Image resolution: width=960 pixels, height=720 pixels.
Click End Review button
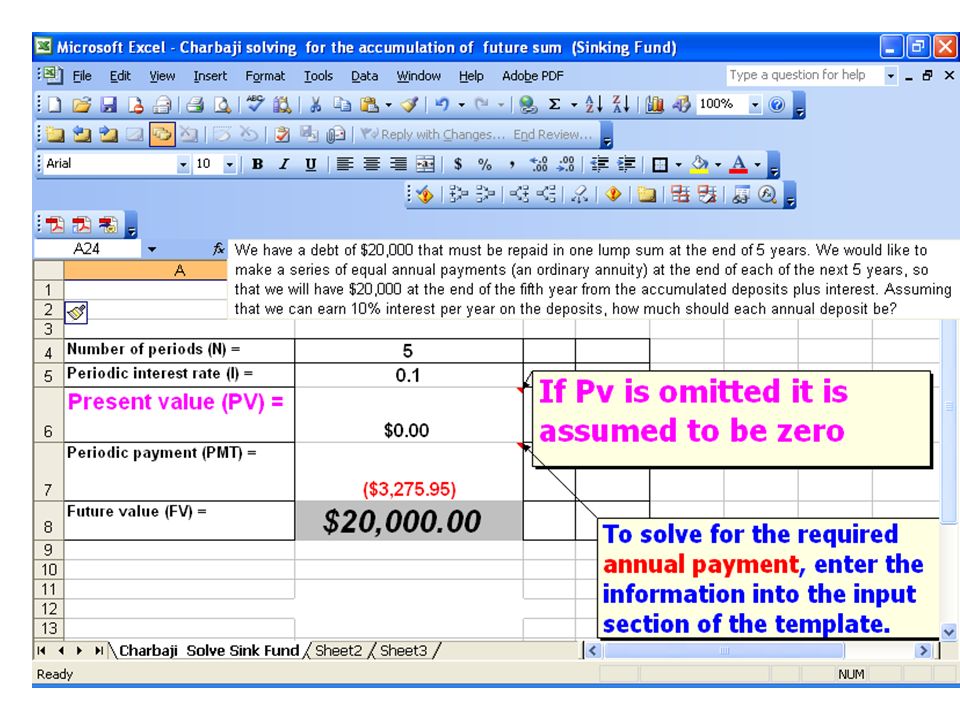pyautogui.click(x=553, y=134)
